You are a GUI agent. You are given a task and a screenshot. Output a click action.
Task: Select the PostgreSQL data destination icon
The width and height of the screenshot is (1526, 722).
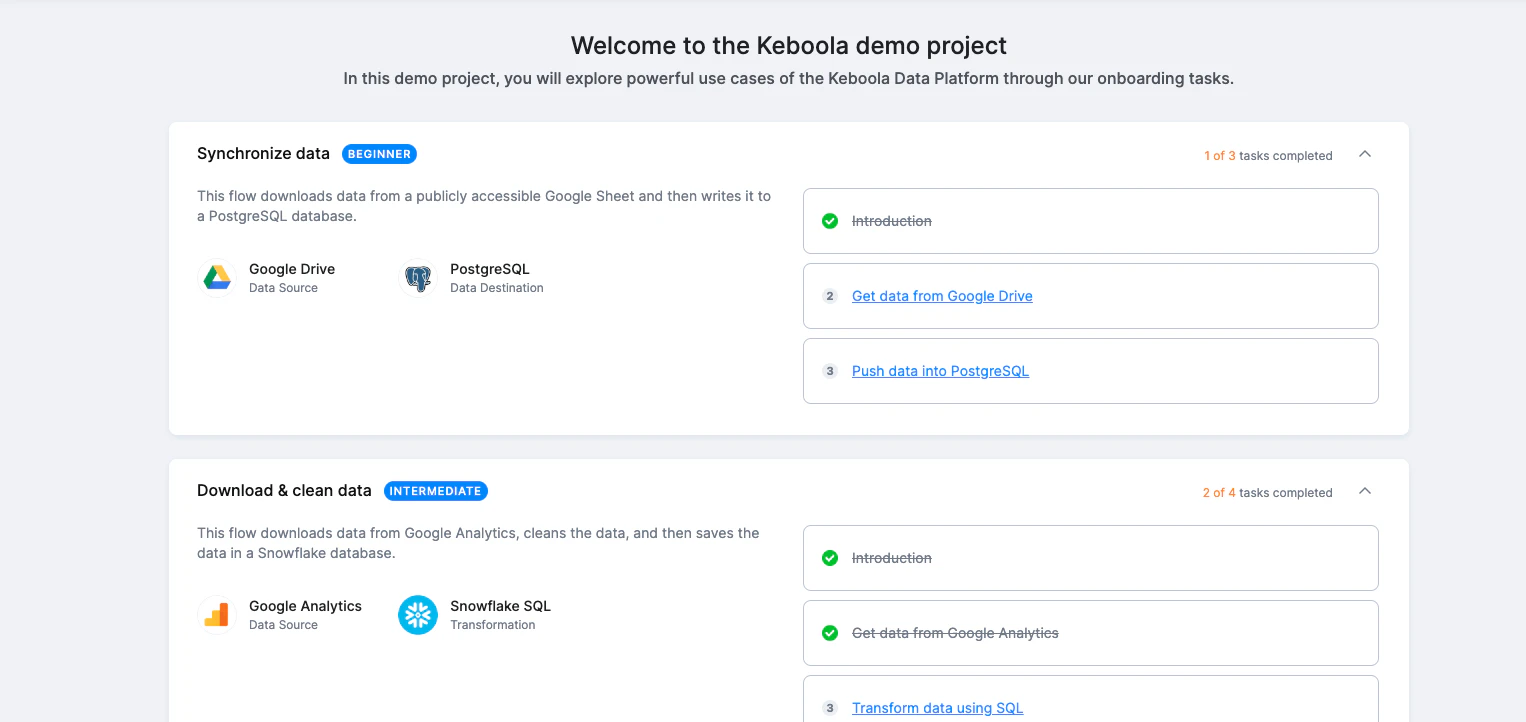pos(418,277)
